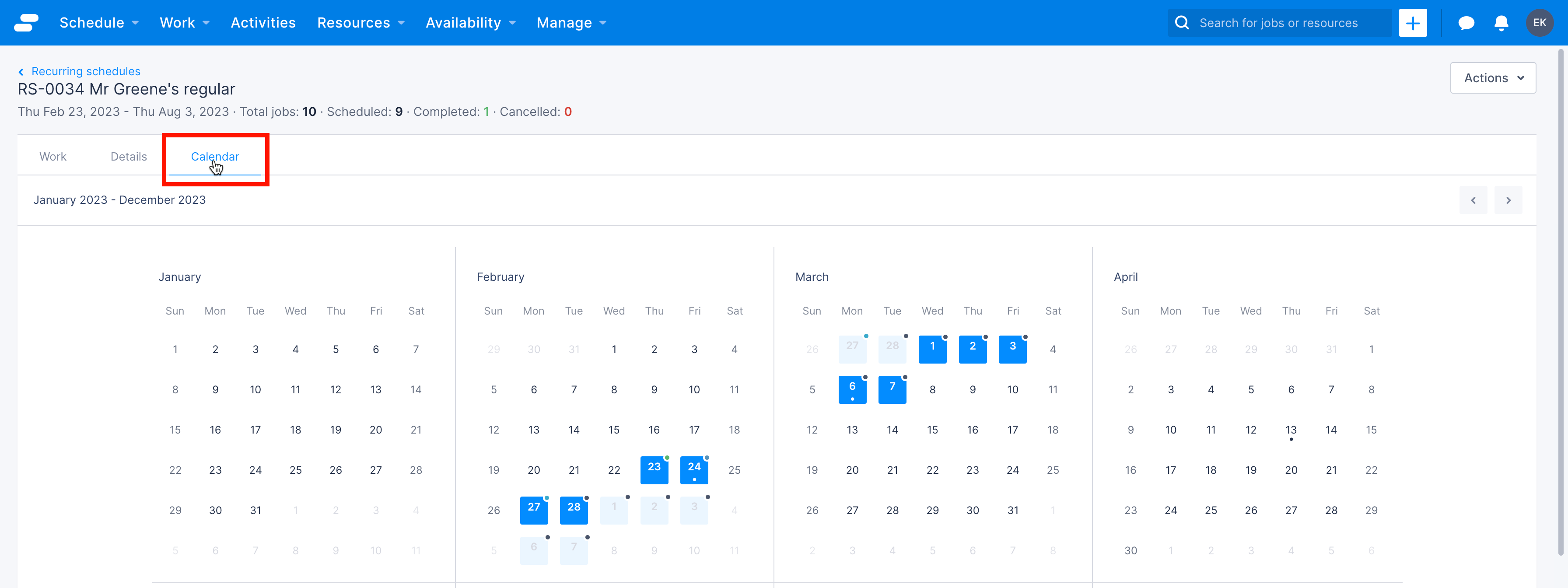Image resolution: width=1568 pixels, height=588 pixels.
Task: Select February 23 on the calendar
Action: 654,470
